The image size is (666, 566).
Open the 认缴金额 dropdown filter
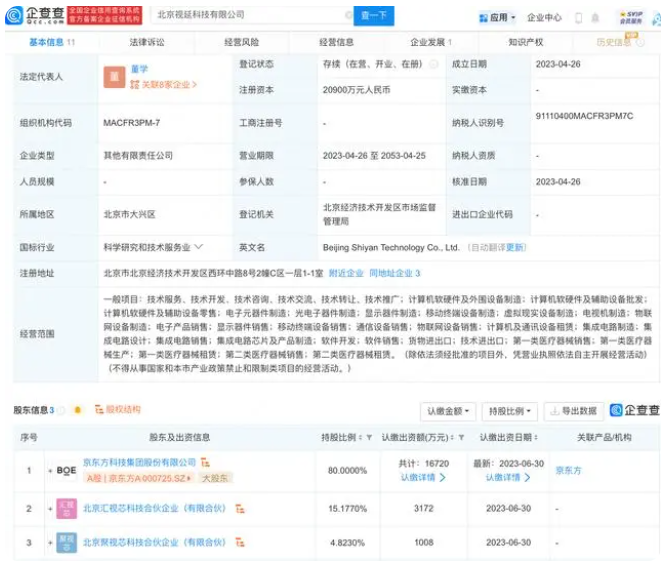point(448,411)
